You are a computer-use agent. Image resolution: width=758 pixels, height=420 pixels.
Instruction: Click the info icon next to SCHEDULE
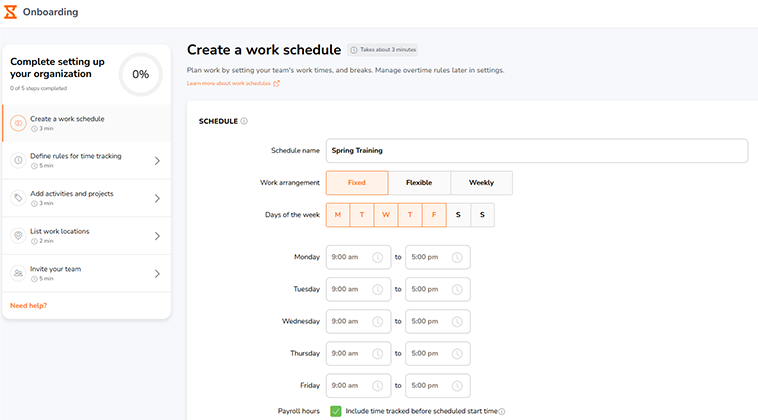tap(244, 122)
